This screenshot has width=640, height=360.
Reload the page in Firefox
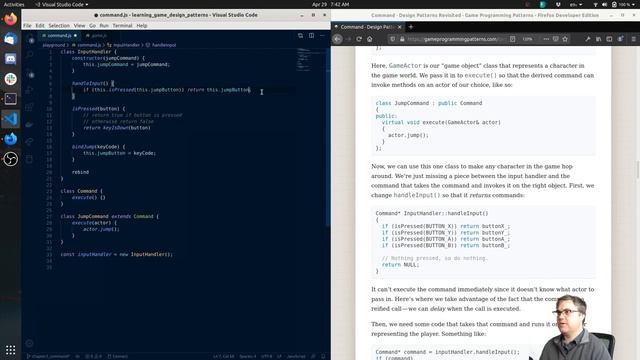pos(359,39)
